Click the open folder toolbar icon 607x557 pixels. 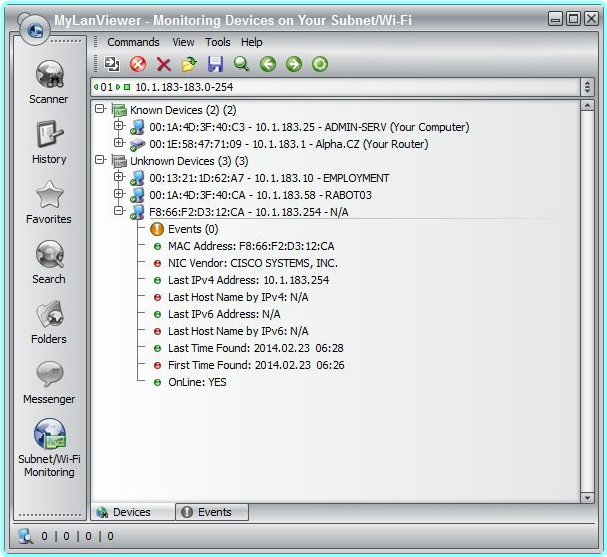[x=189, y=64]
